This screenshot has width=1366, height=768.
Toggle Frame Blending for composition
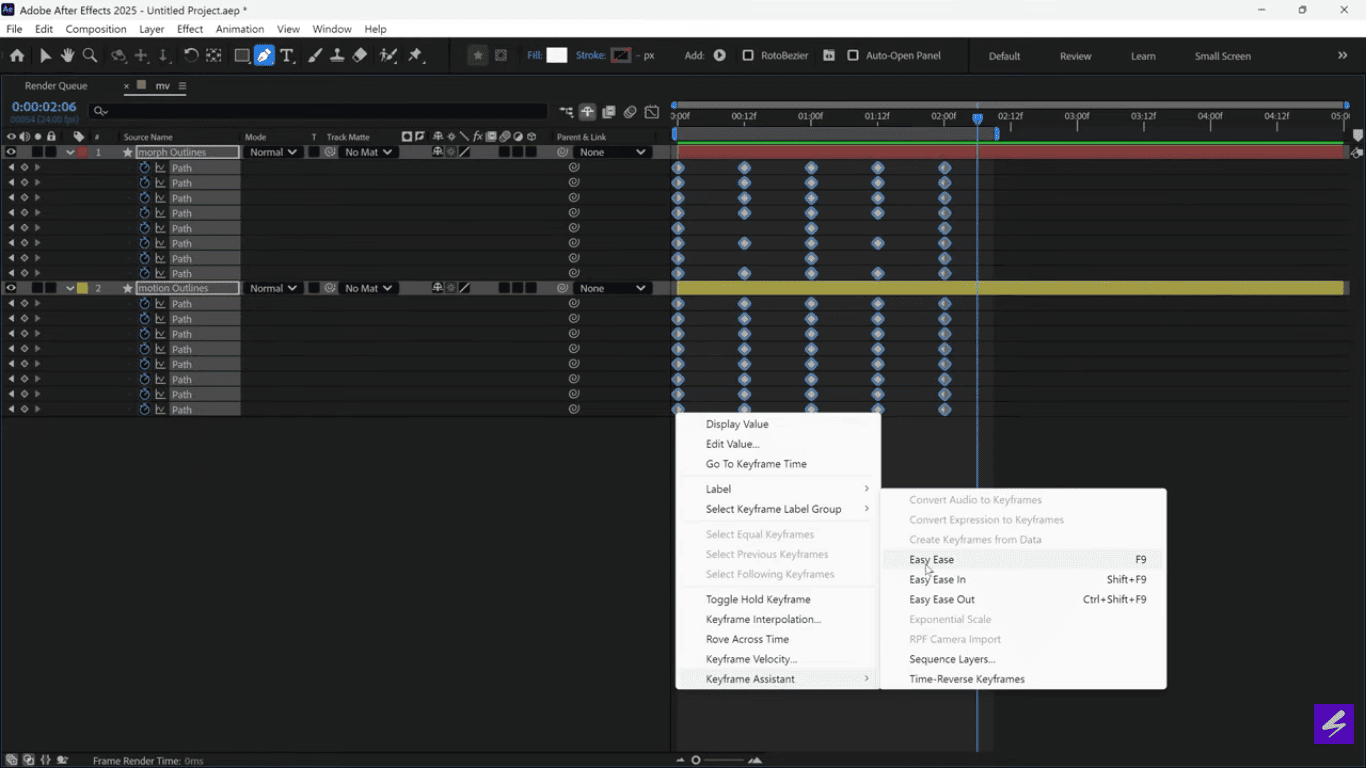point(609,112)
